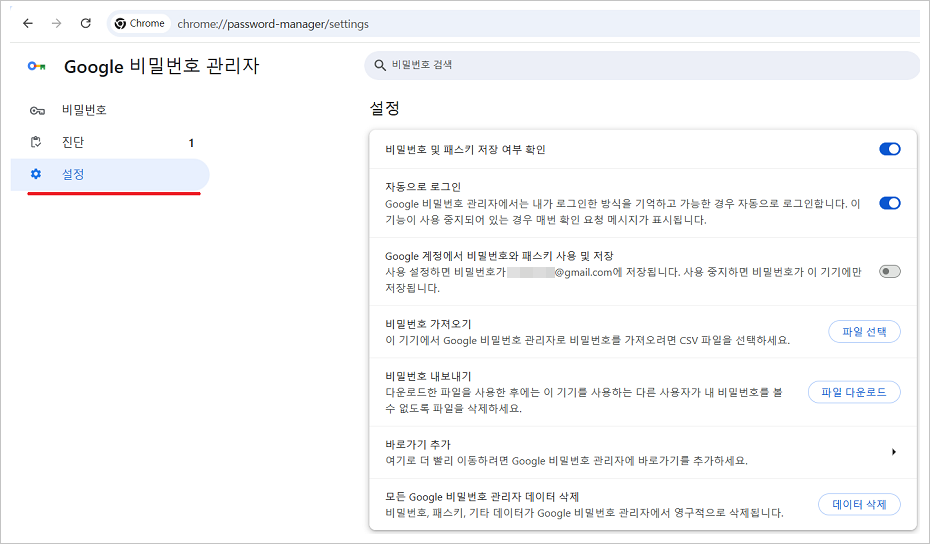Click the 진단 issue count badge 1
930x544 pixels.
pyautogui.click(x=191, y=143)
